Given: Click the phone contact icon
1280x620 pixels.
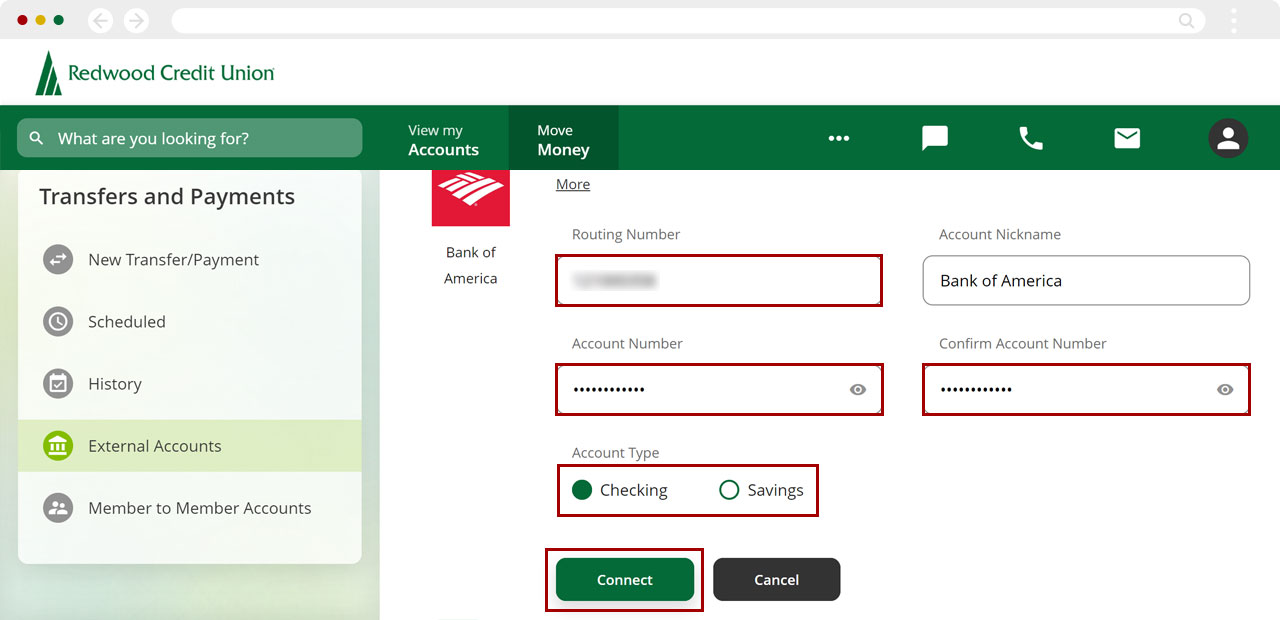Looking at the screenshot, I should coord(1031,138).
